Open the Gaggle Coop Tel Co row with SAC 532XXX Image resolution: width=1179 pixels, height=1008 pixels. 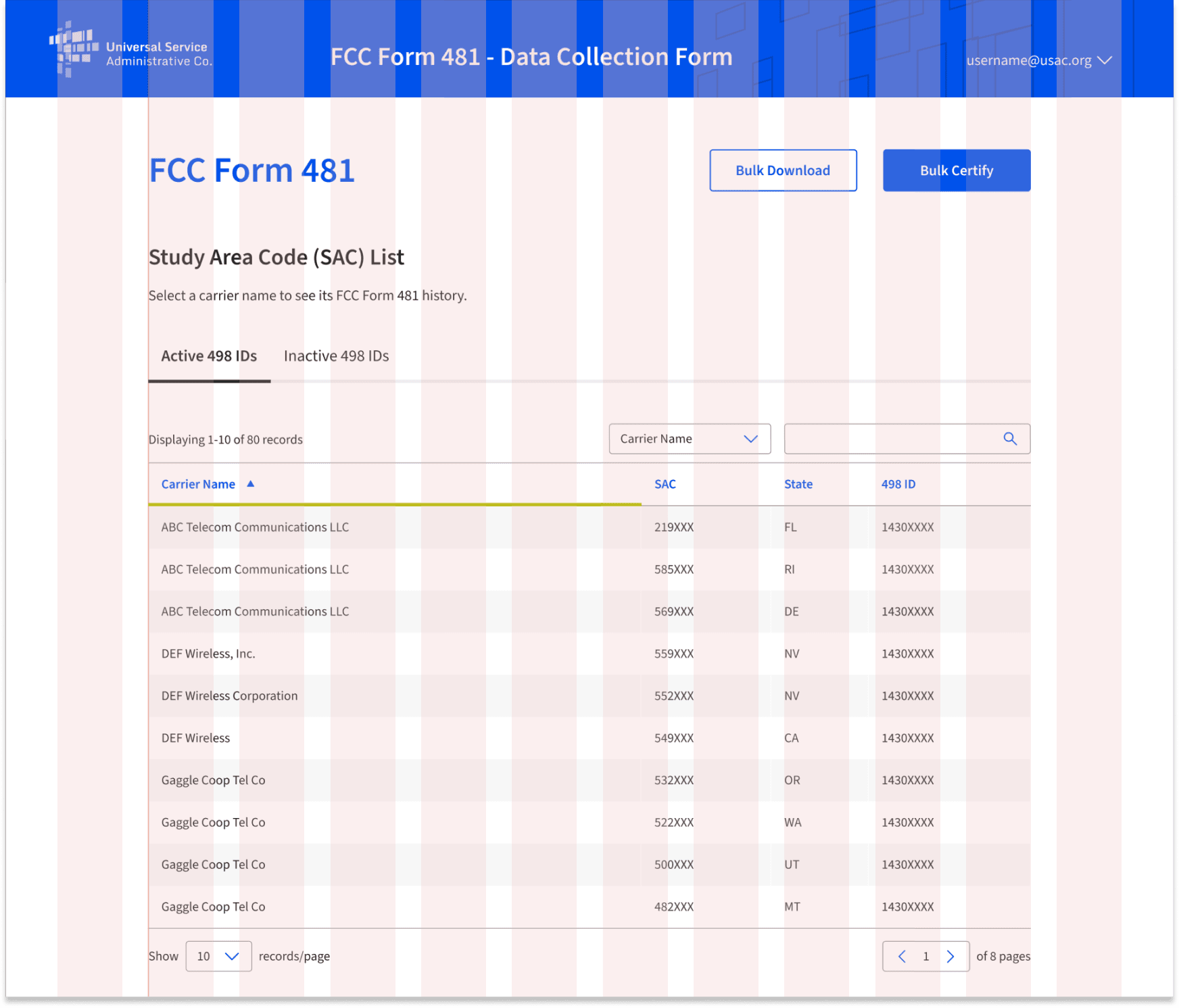point(589,780)
